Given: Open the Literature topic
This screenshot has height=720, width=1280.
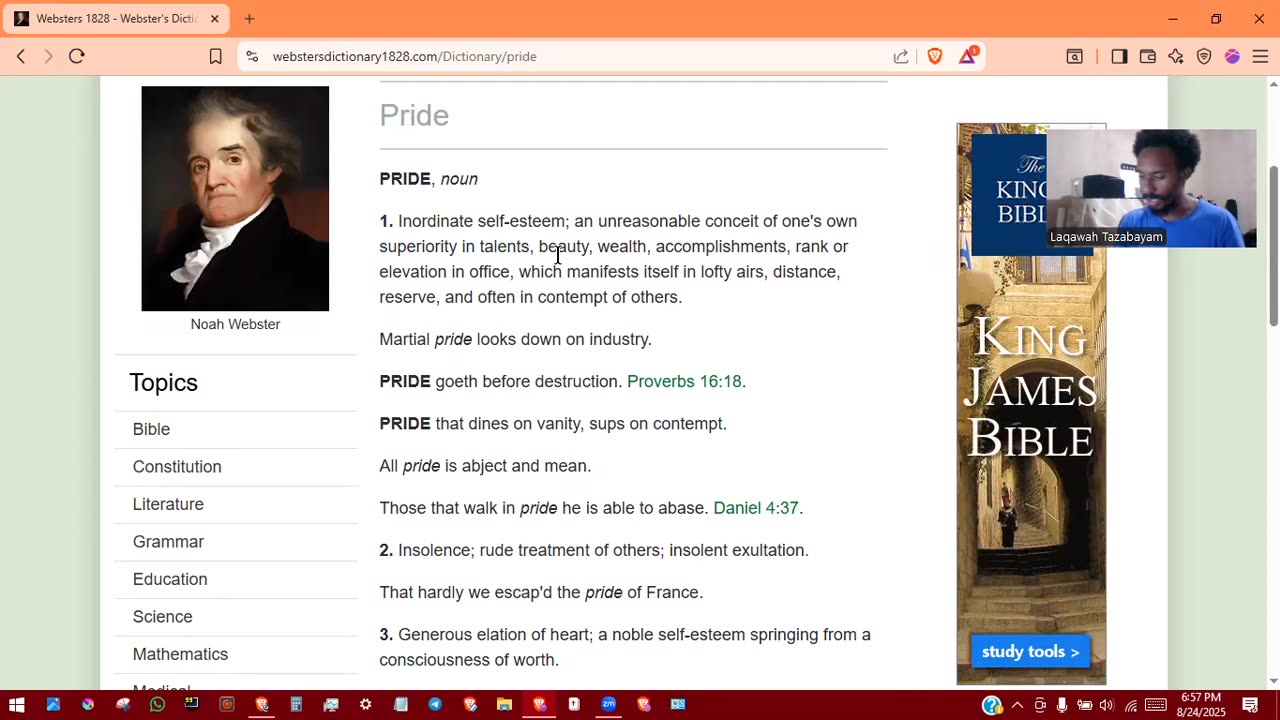Looking at the screenshot, I should click(168, 504).
